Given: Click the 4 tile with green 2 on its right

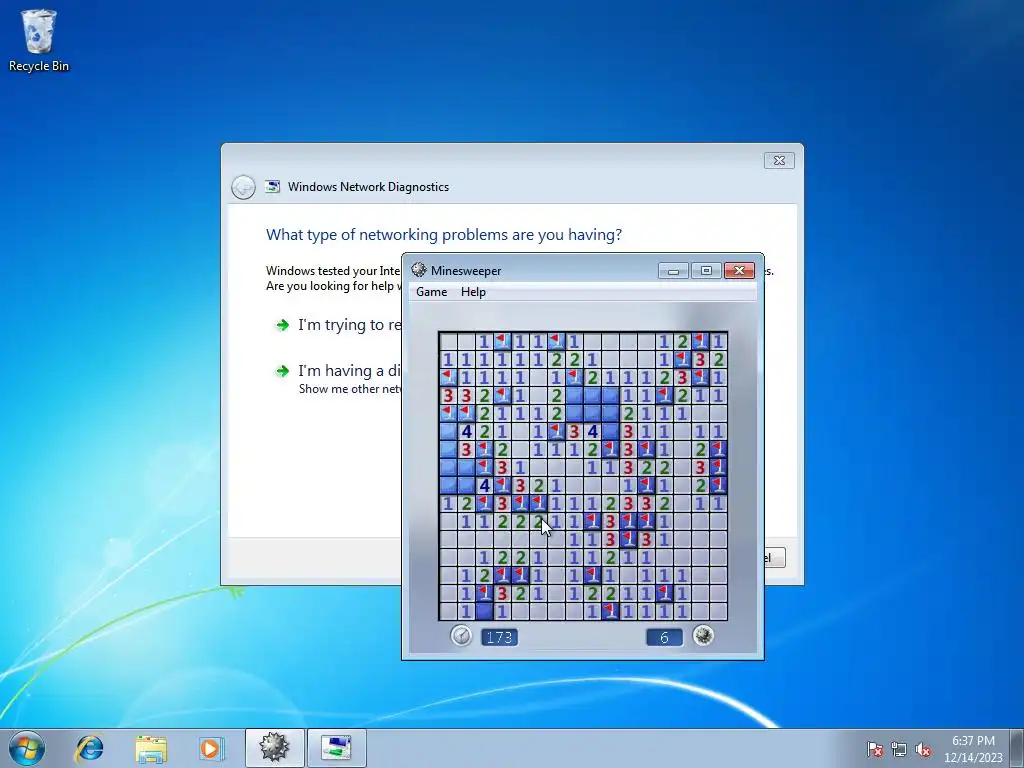Looking at the screenshot, I should click(x=466, y=431).
